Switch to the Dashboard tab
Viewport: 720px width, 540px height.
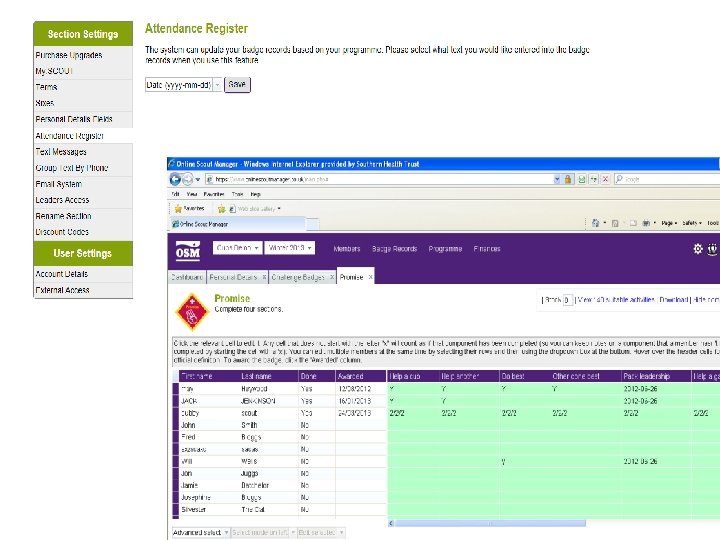click(x=187, y=277)
